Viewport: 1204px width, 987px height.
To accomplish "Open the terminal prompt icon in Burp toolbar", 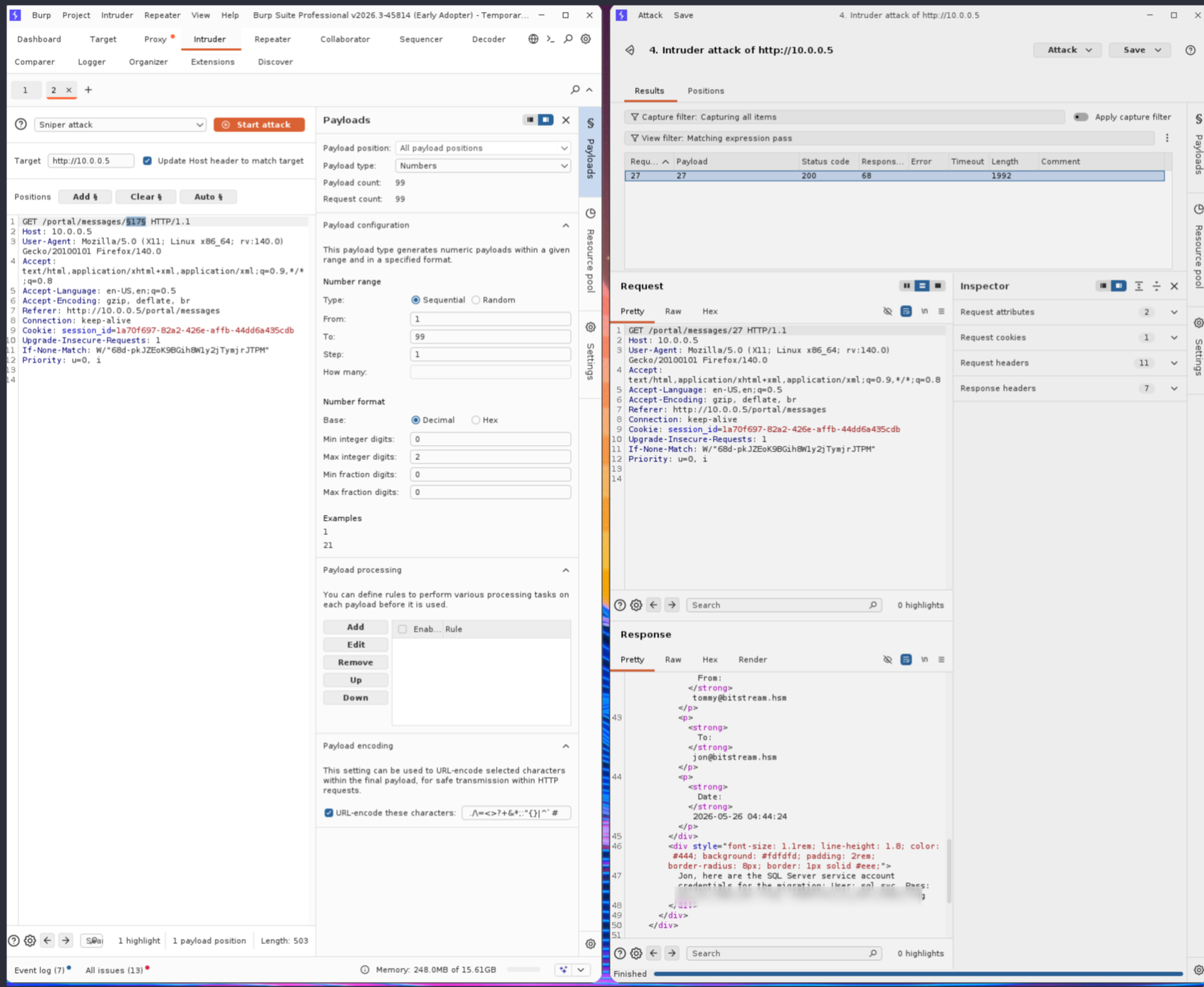I will click(x=550, y=39).
